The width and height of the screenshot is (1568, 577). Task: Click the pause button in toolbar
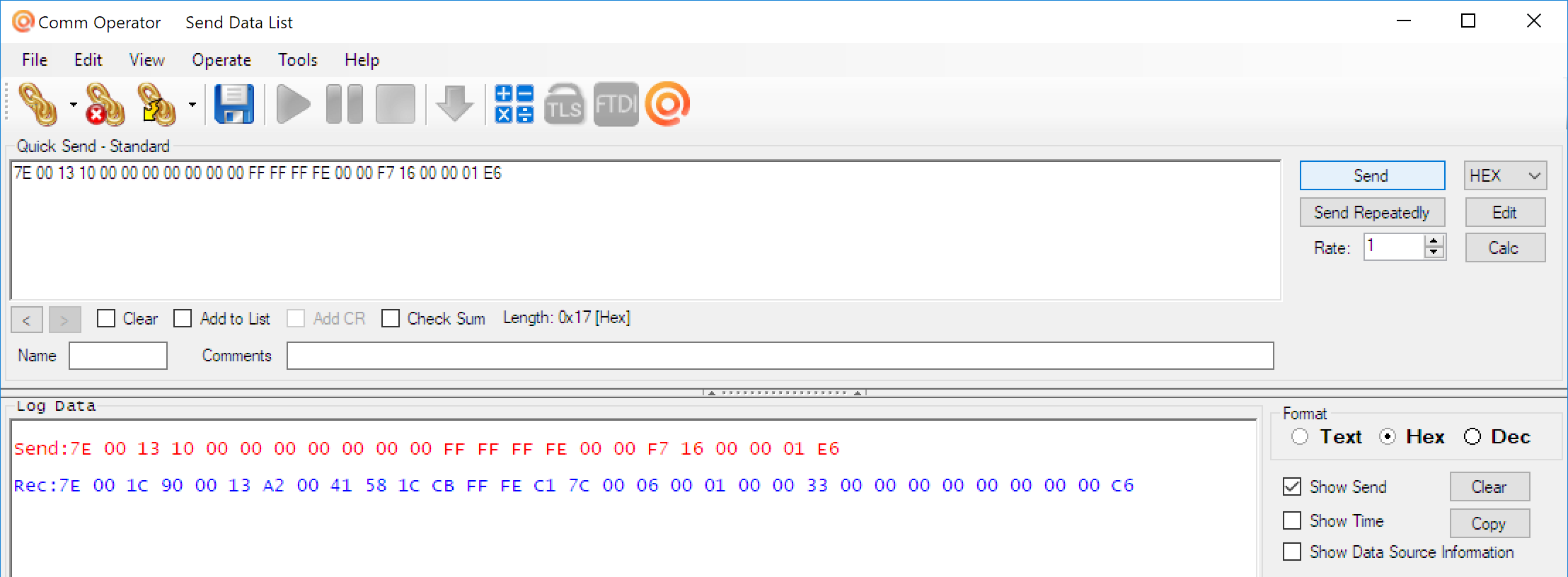point(345,104)
